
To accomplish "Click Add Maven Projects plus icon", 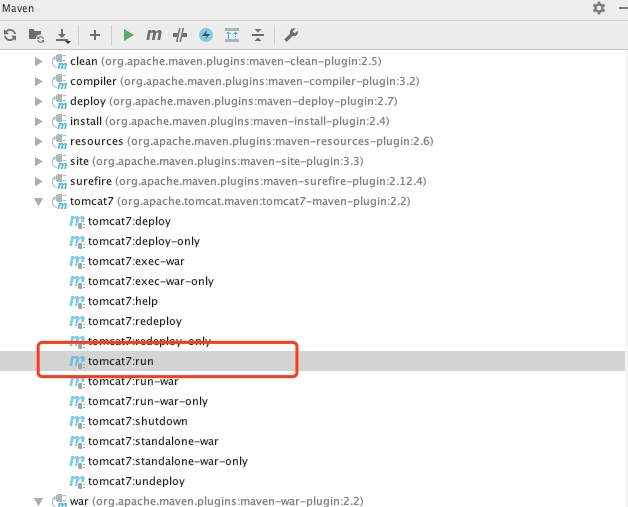I will click(95, 35).
